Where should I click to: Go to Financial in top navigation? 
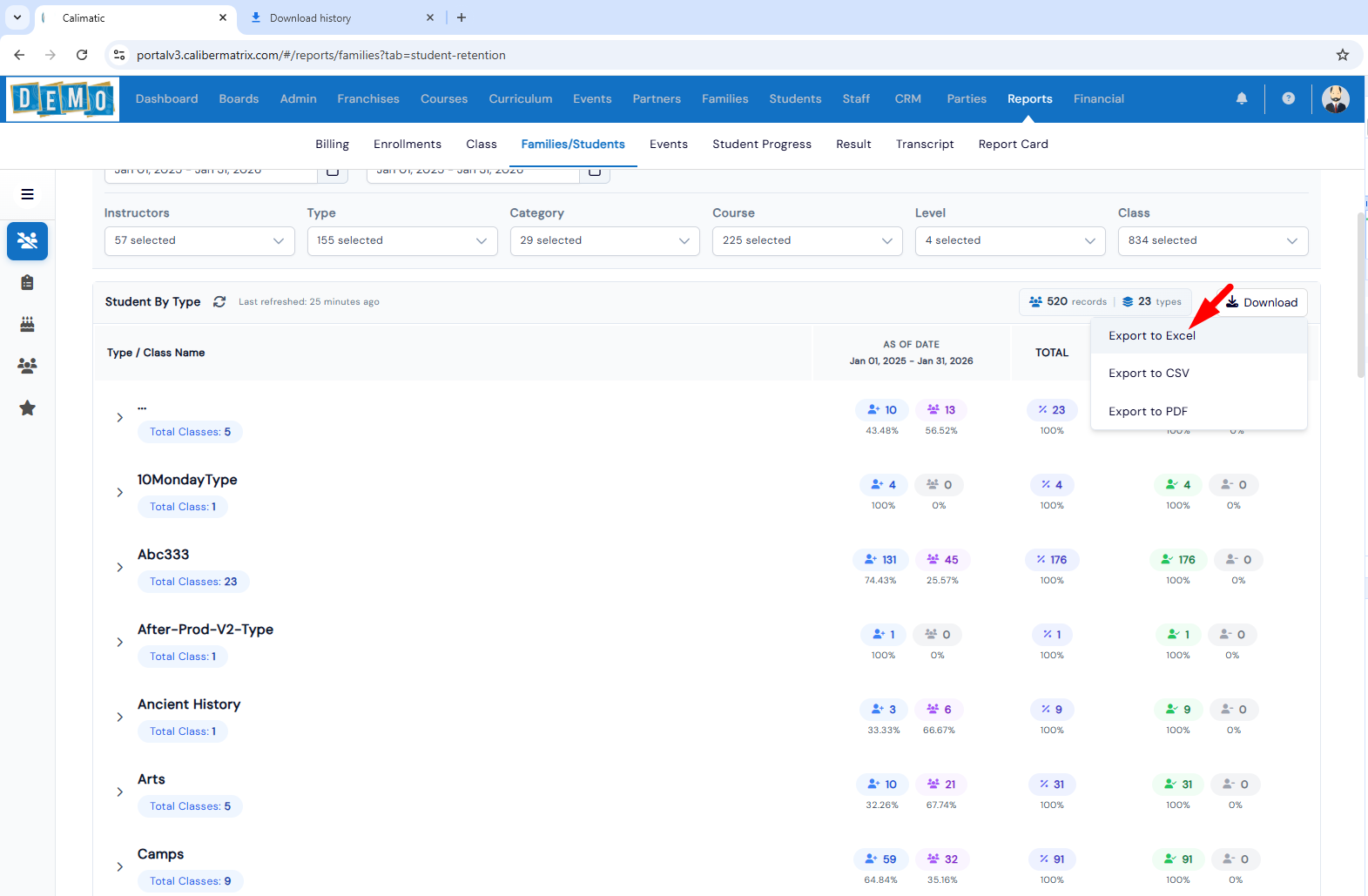[1098, 98]
